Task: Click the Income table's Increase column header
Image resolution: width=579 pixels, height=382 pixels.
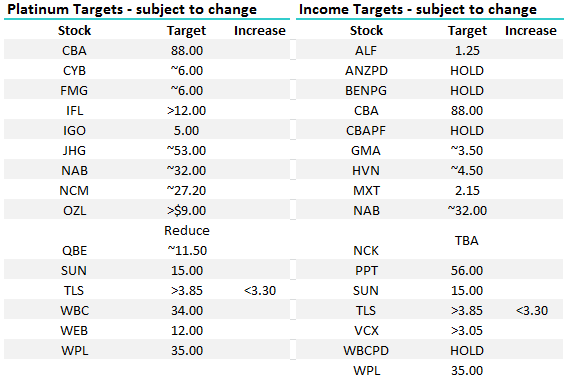Action: tap(531, 31)
